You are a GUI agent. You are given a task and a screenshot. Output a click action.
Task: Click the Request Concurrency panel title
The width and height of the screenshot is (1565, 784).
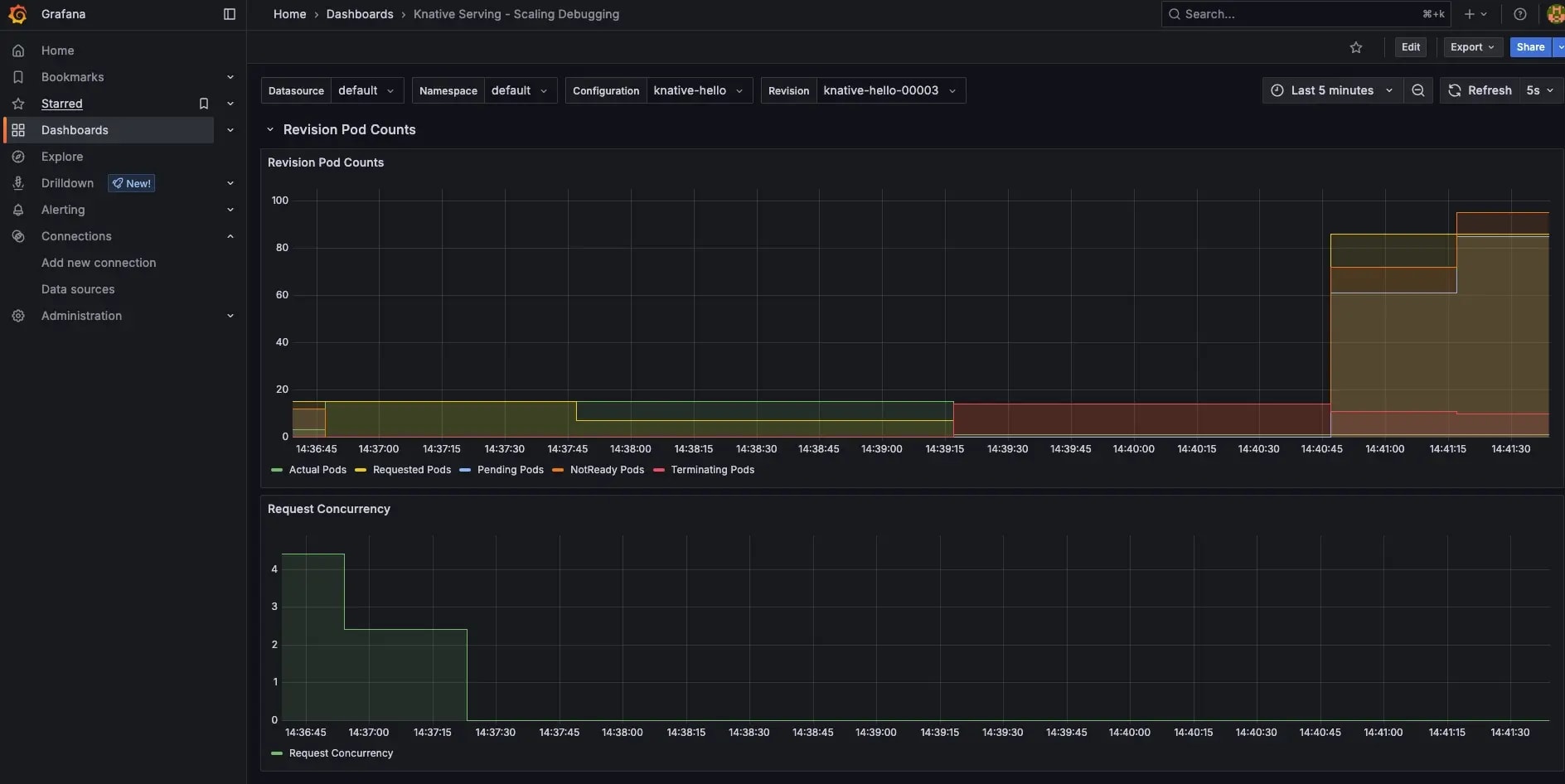pos(329,509)
